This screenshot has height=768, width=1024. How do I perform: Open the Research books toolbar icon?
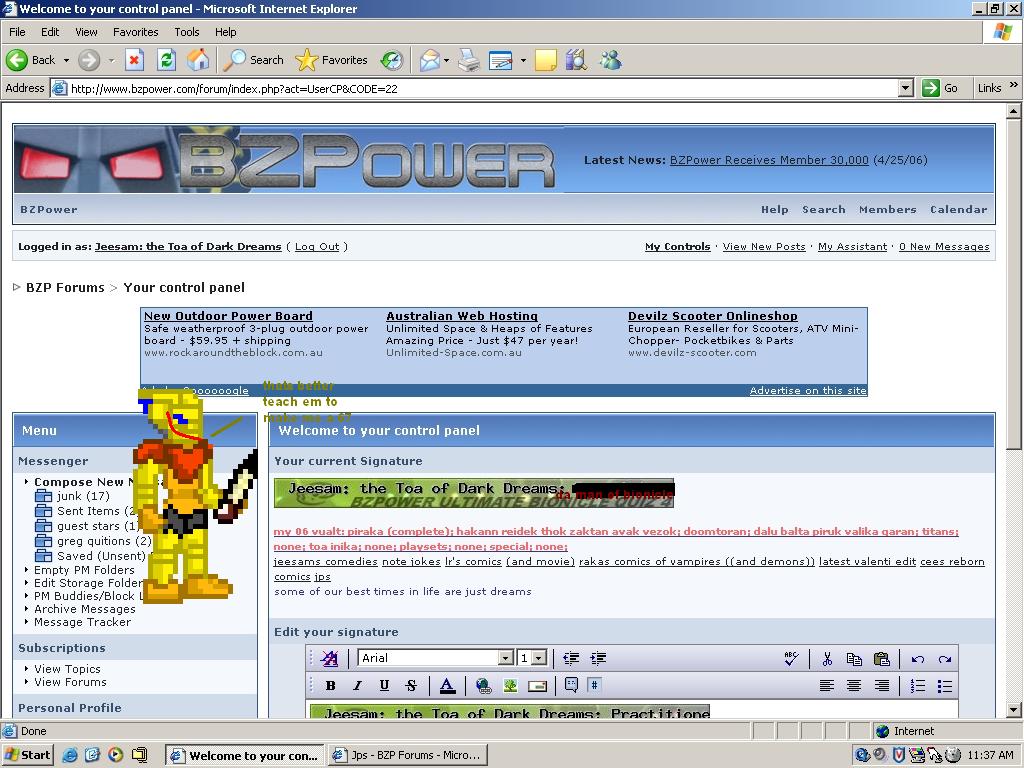(577, 60)
